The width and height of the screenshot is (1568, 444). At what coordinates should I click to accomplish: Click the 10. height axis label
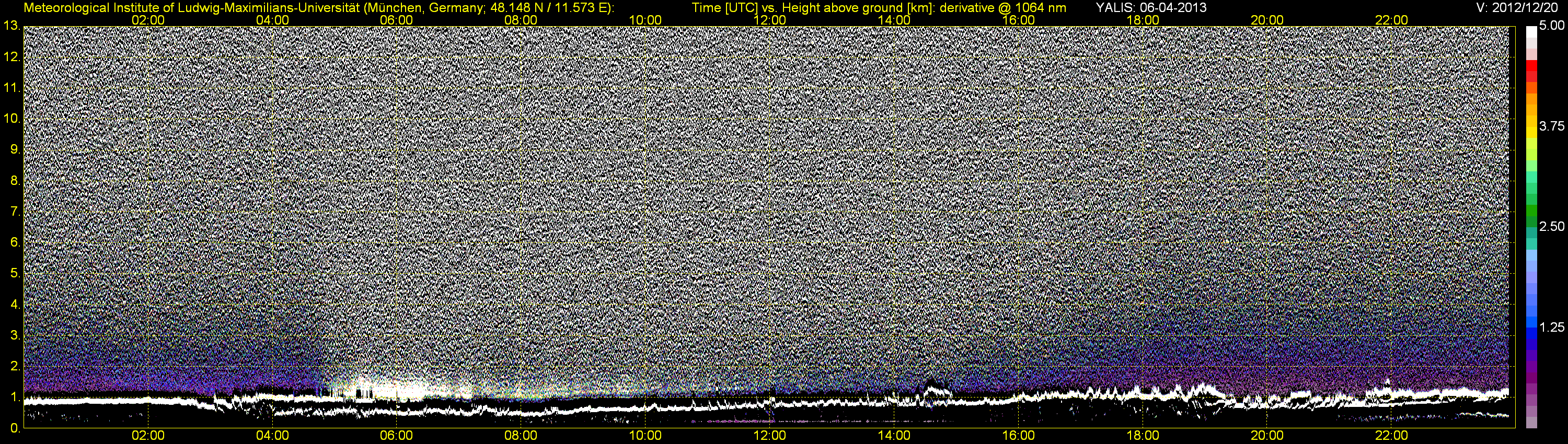pyautogui.click(x=11, y=119)
